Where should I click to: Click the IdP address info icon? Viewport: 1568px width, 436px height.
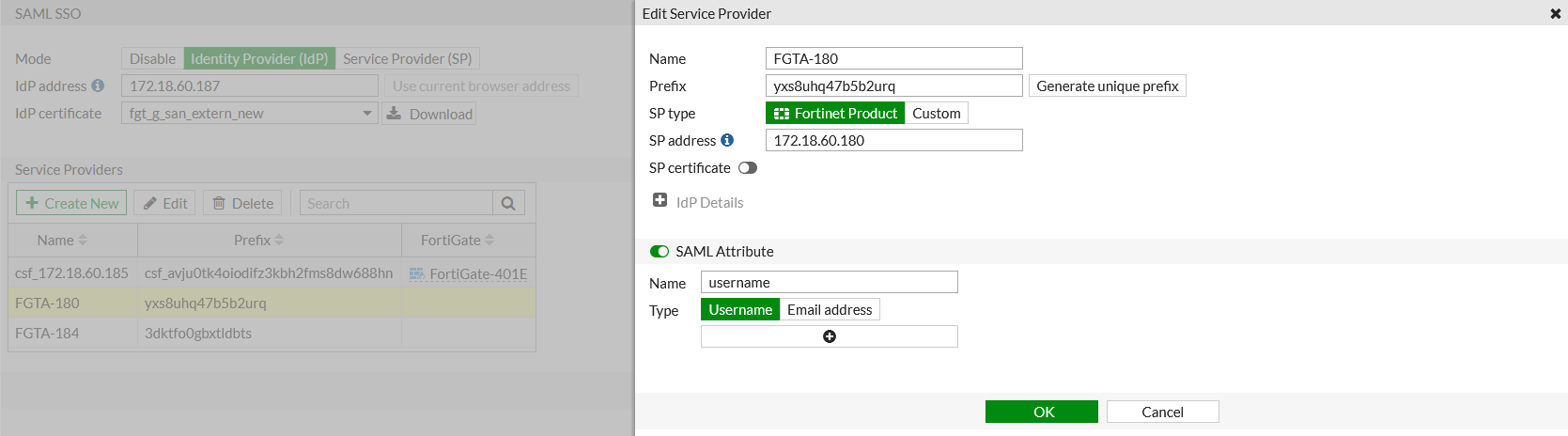click(x=98, y=86)
